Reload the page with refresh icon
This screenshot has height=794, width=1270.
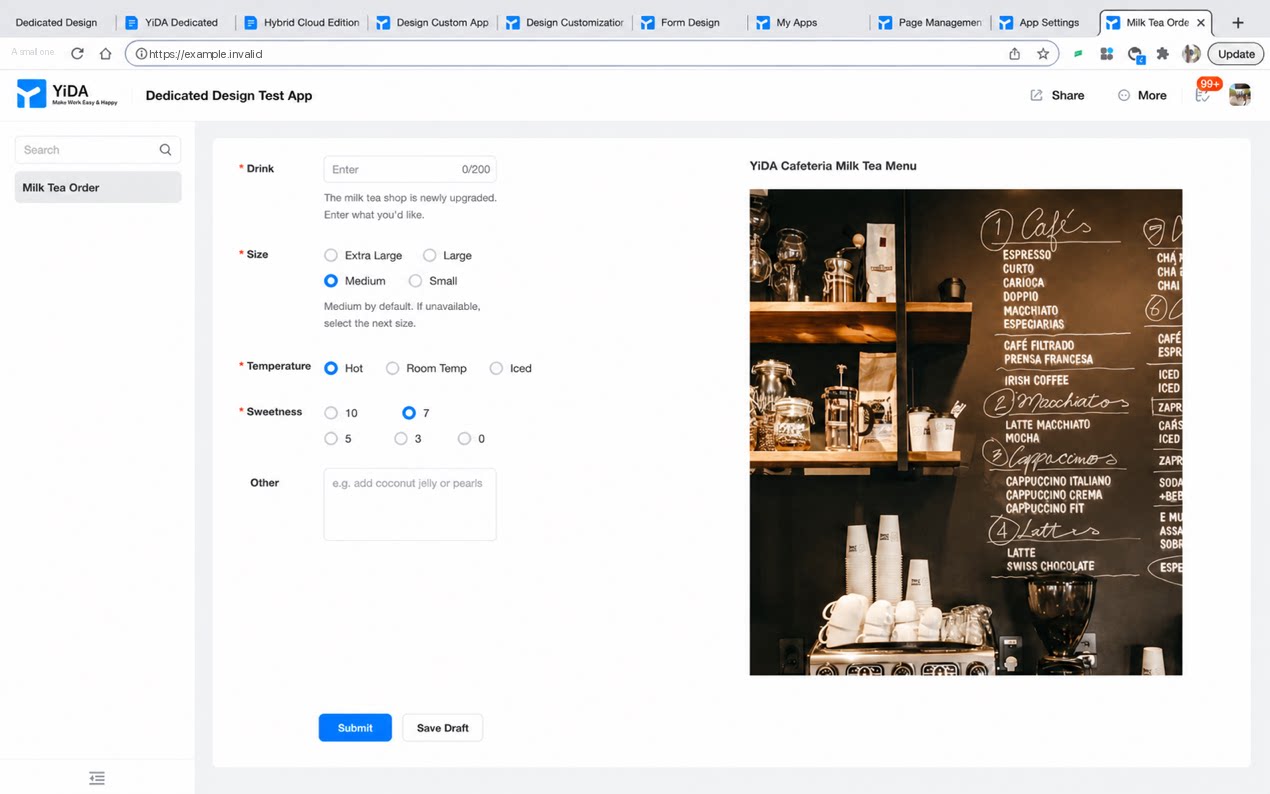click(x=77, y=53)
